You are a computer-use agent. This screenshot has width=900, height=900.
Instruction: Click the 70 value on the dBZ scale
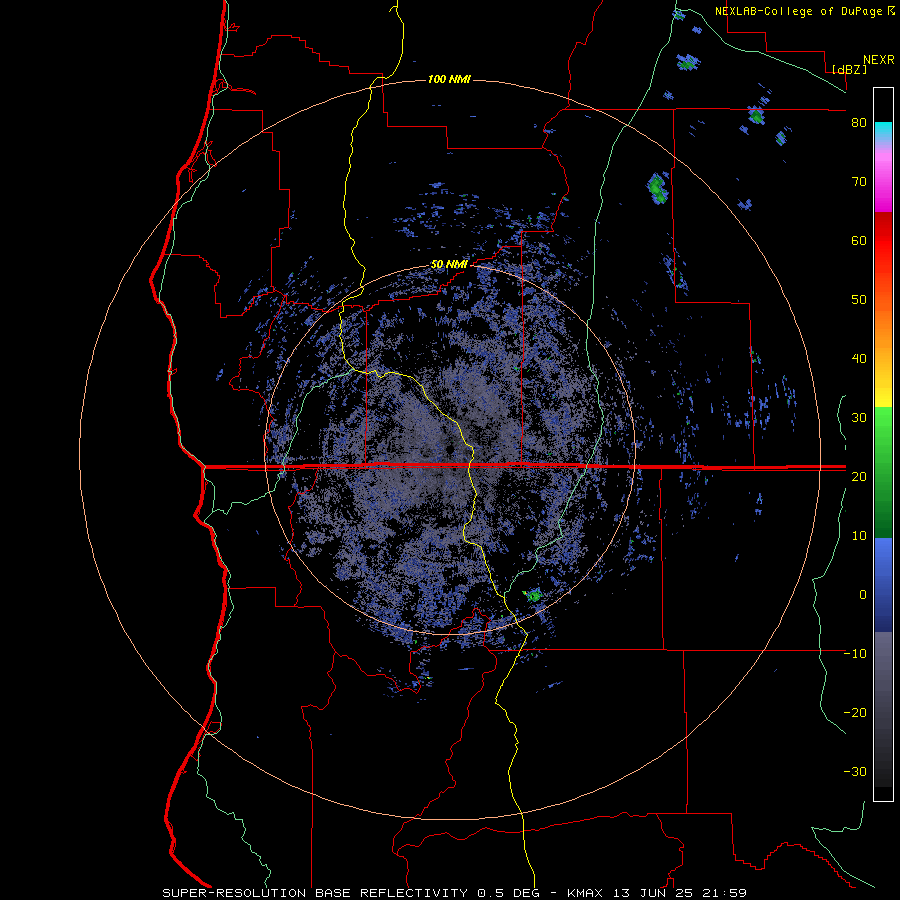(x=859, y=182)
